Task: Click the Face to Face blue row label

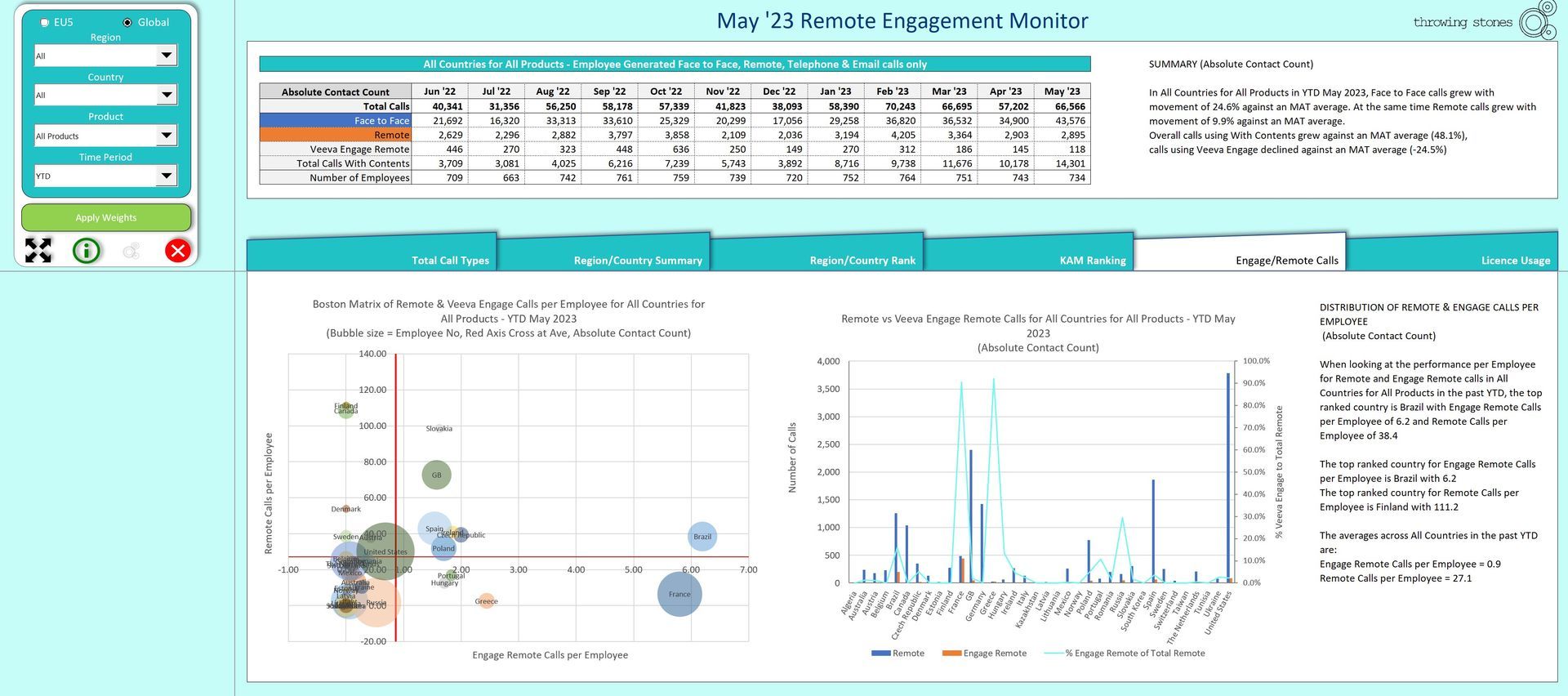Action: 336,120
